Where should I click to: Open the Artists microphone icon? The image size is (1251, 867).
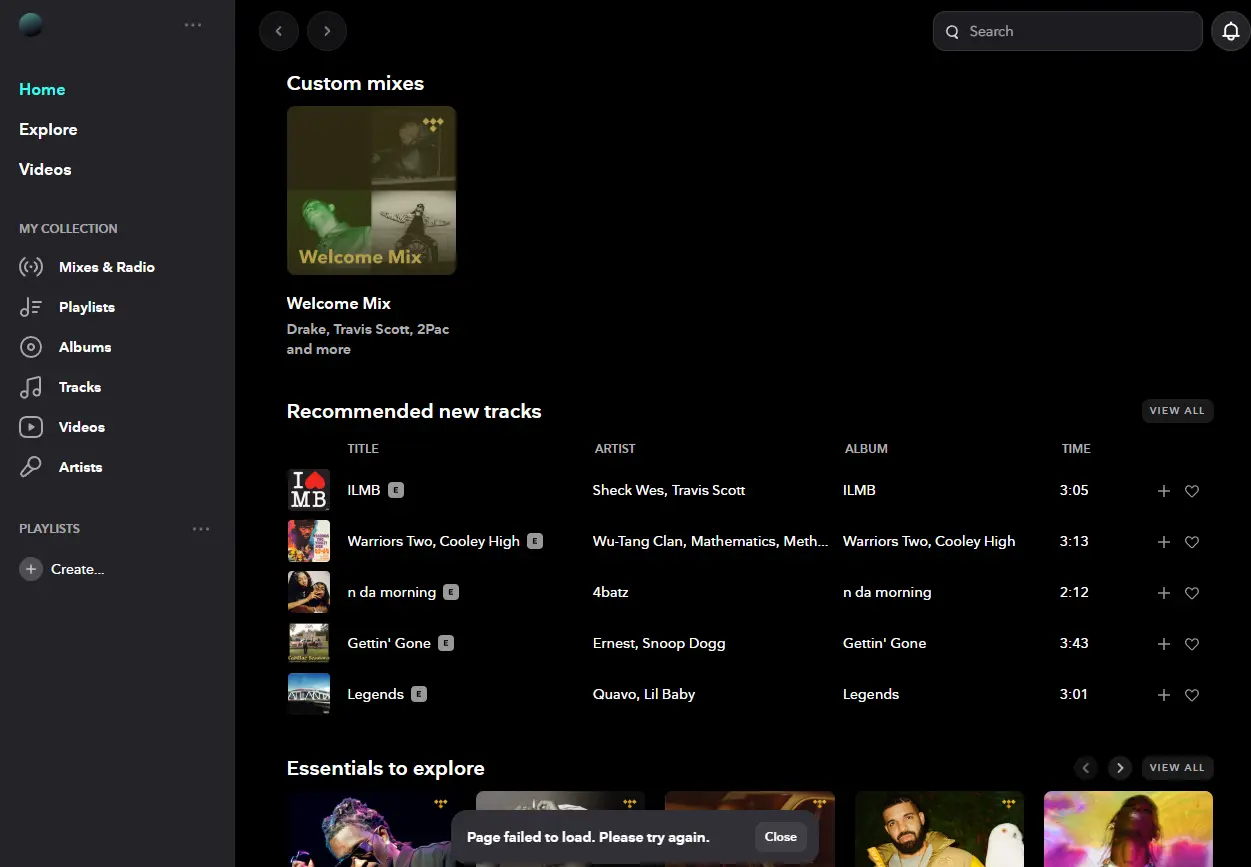coord(31,467)
